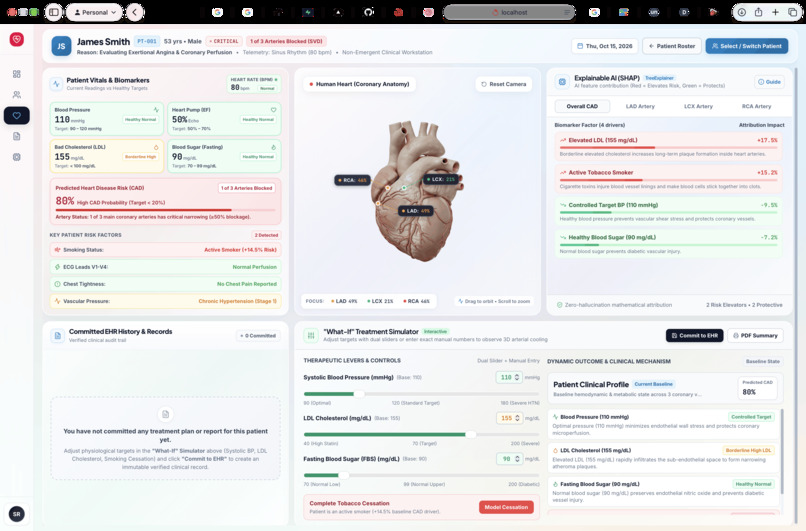This screenshot has height=531, width=806.
Task: Click the Elevated LDL (155 mg/dL) factor
Action: tap(668, 147)
